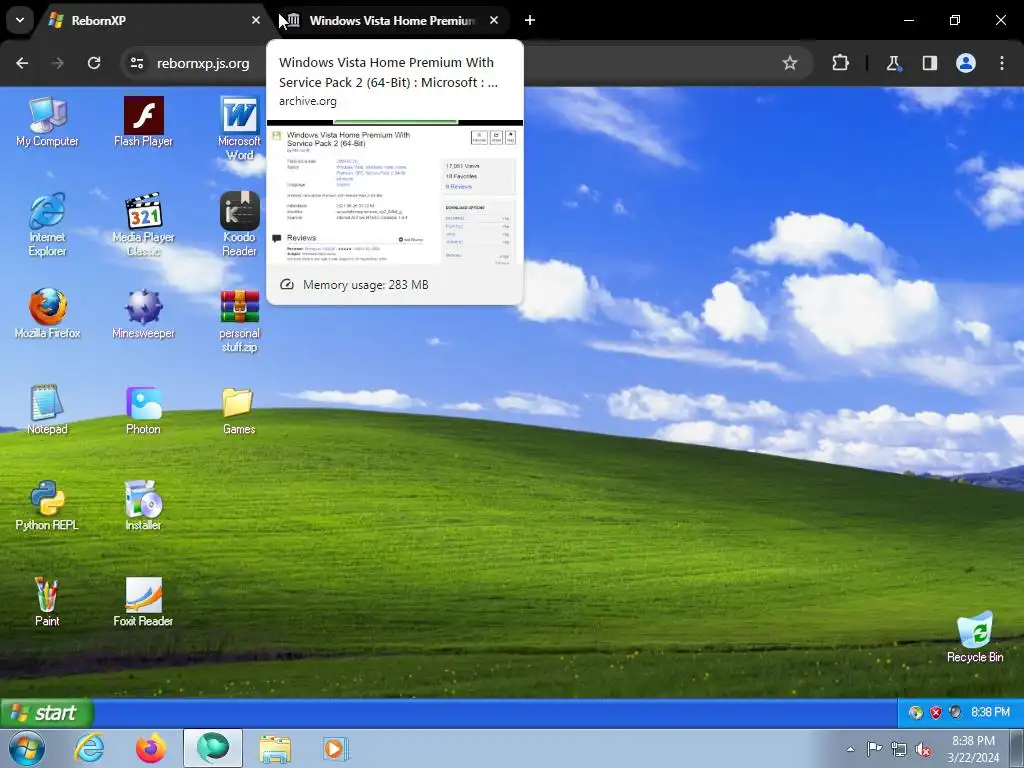Open Mozilla Firefox desktop icon
1024x768 pixels.
(47, 313)
